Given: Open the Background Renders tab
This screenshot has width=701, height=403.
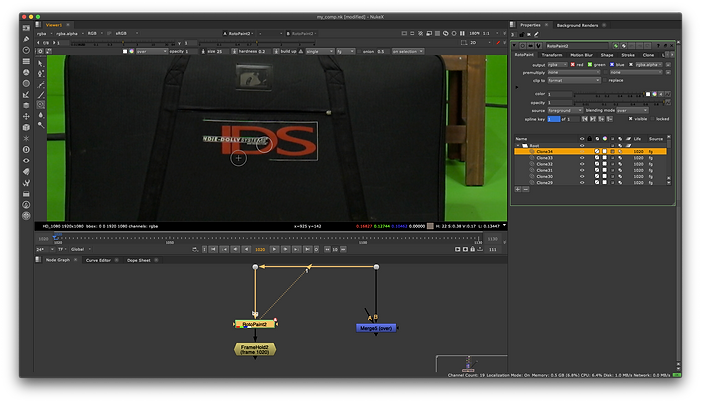Looking at the screenshot, I should [577, 25].
